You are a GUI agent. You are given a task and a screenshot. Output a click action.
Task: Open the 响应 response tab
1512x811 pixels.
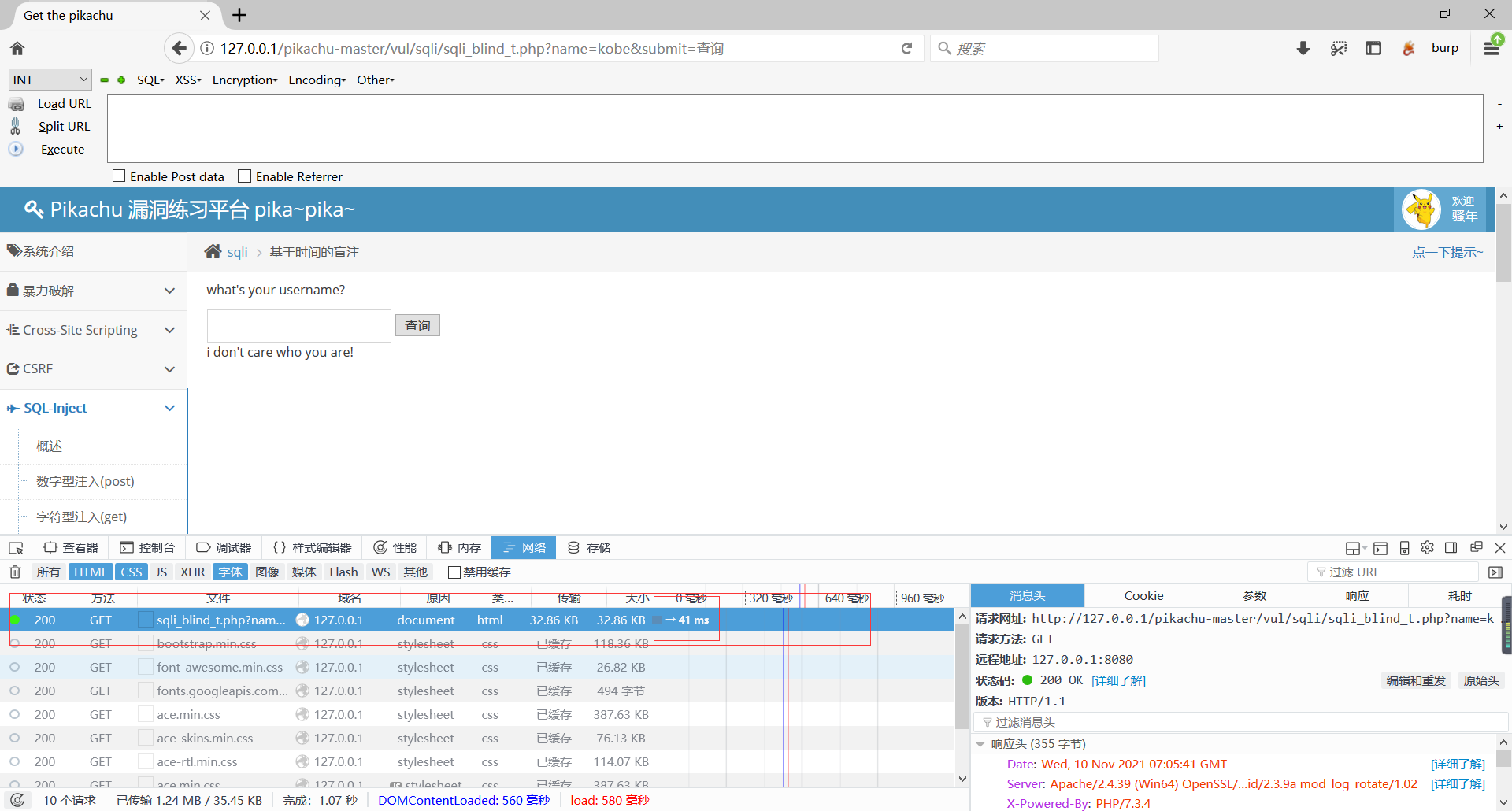point(1358,596)
